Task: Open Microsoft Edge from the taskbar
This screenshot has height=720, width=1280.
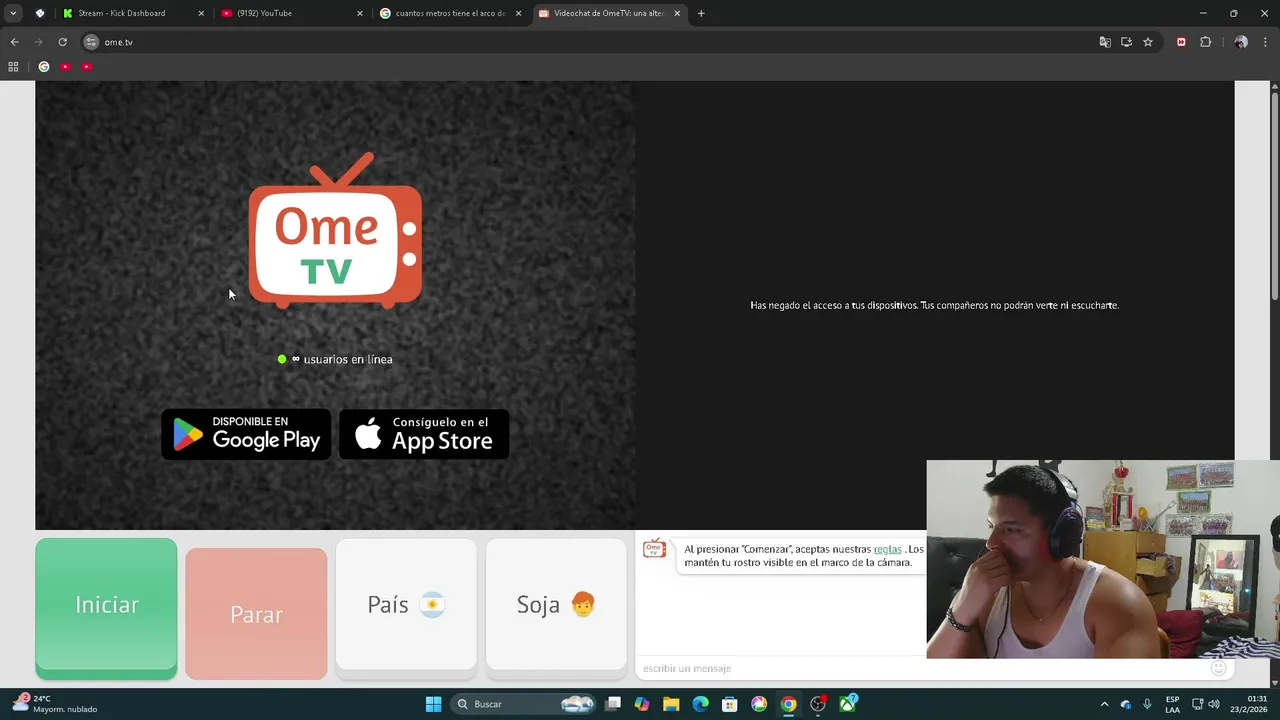Action: [x=700, y=704]
